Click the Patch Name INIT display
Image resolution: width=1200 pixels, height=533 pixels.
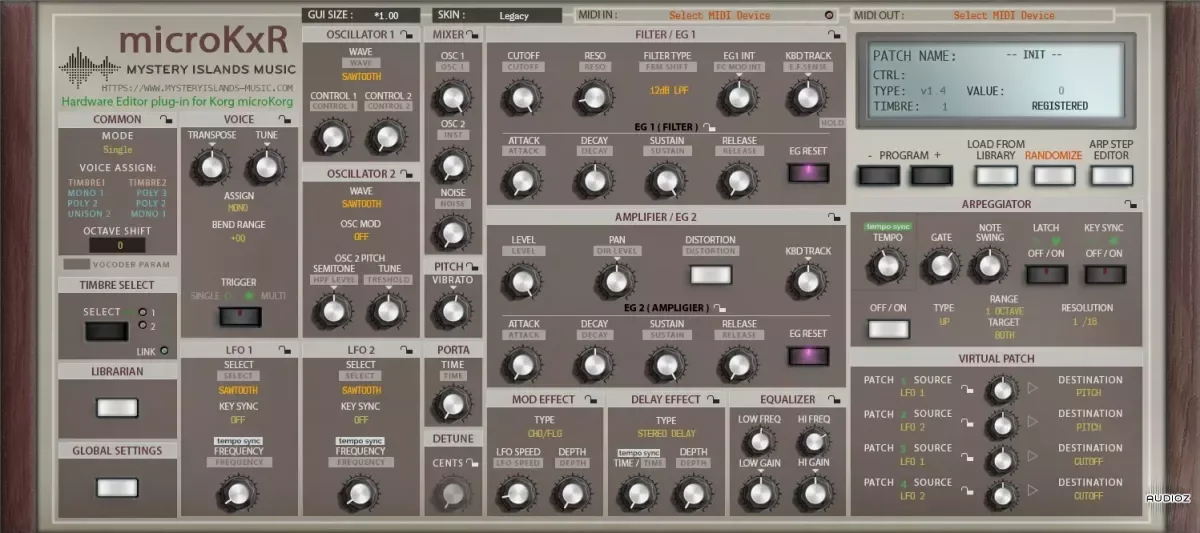tap(1033, 56)
